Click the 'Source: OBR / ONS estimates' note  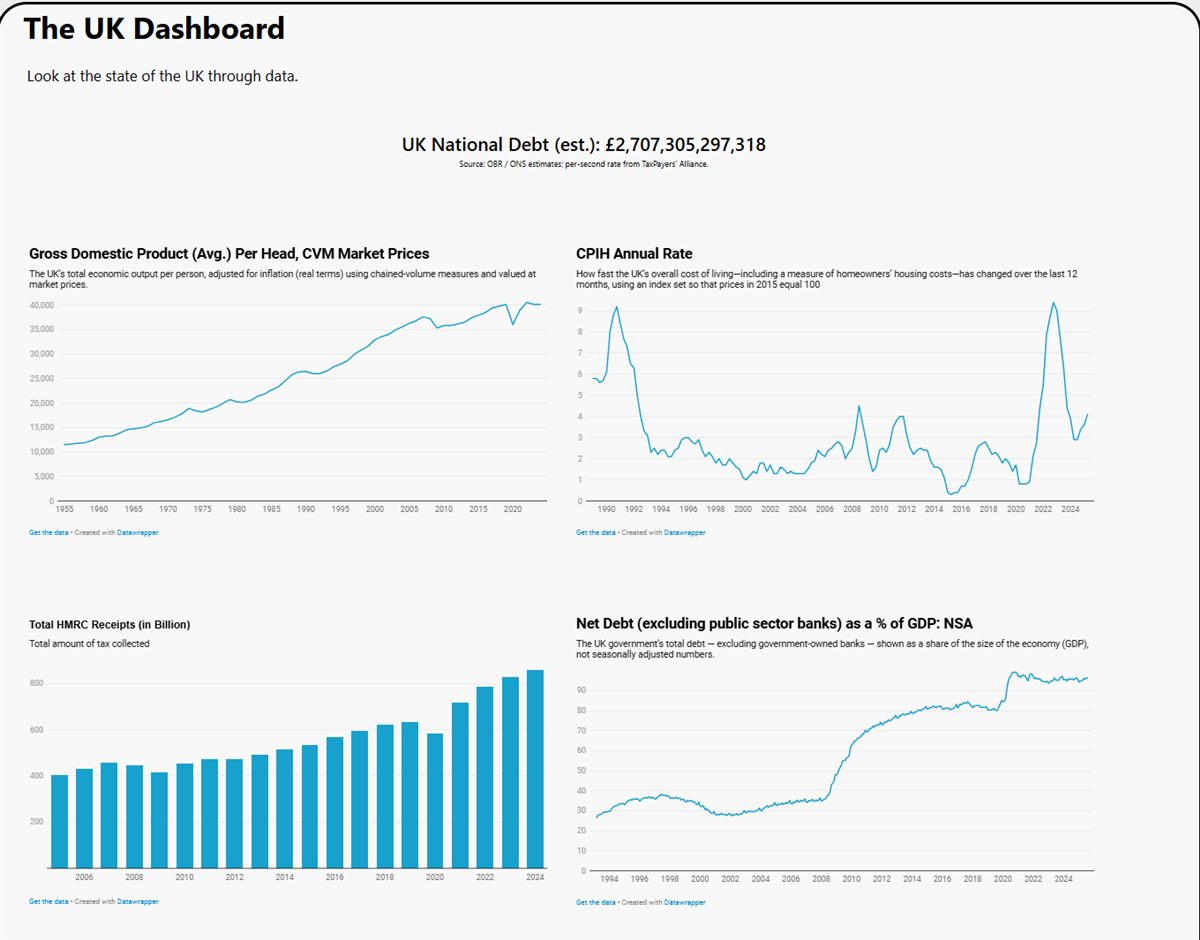point(584,164)
